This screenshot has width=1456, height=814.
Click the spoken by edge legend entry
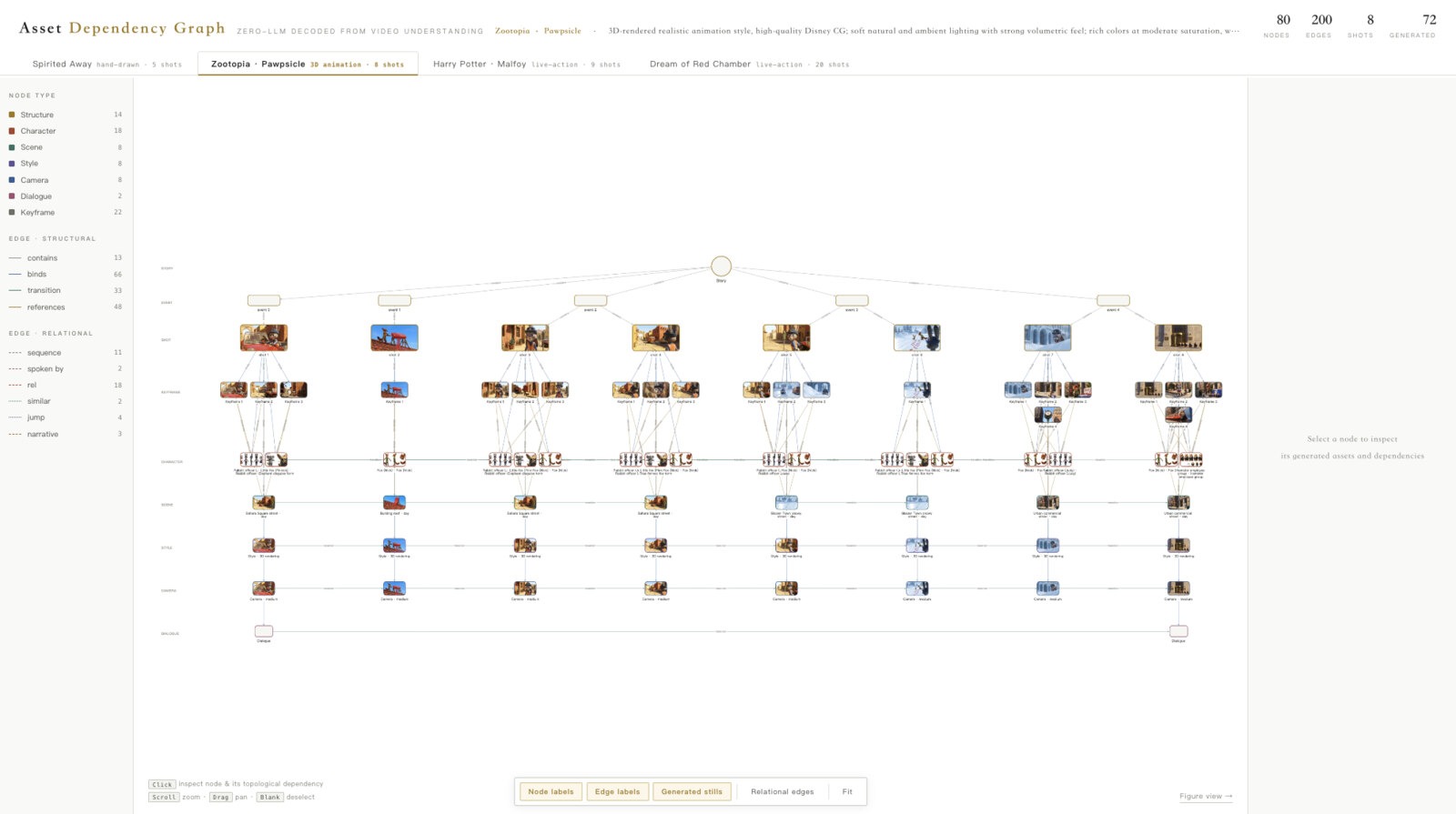pos(65,369)
